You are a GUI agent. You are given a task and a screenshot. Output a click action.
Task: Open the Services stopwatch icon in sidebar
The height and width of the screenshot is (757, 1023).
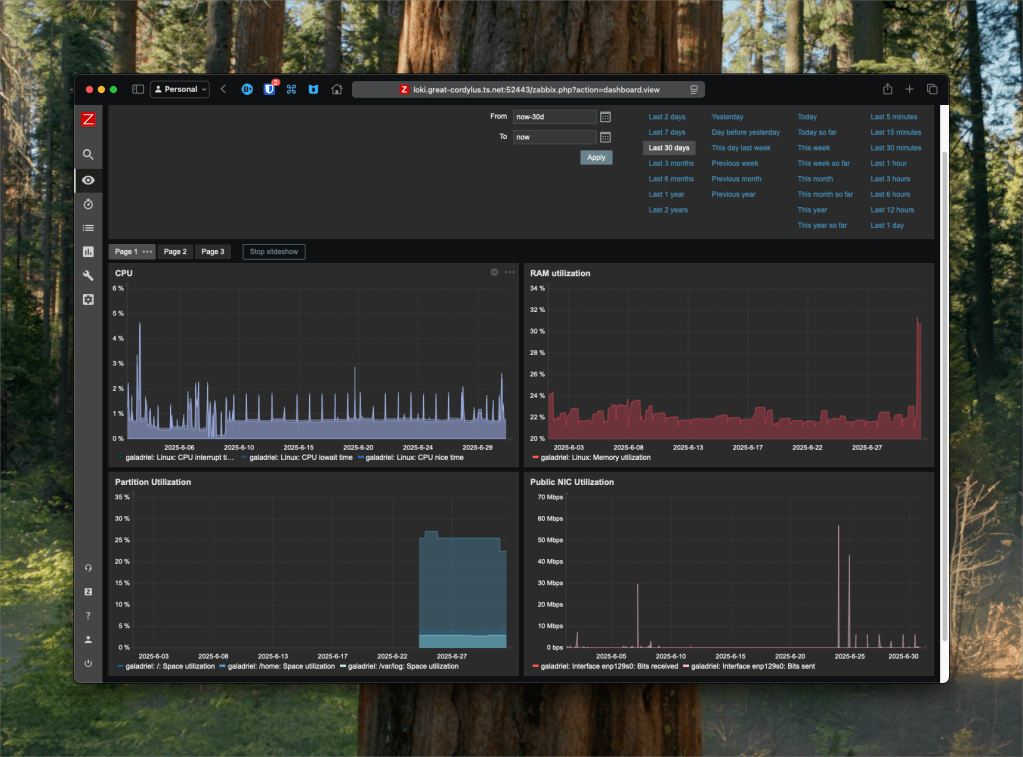pyautogui.click(x=88, y=204)
